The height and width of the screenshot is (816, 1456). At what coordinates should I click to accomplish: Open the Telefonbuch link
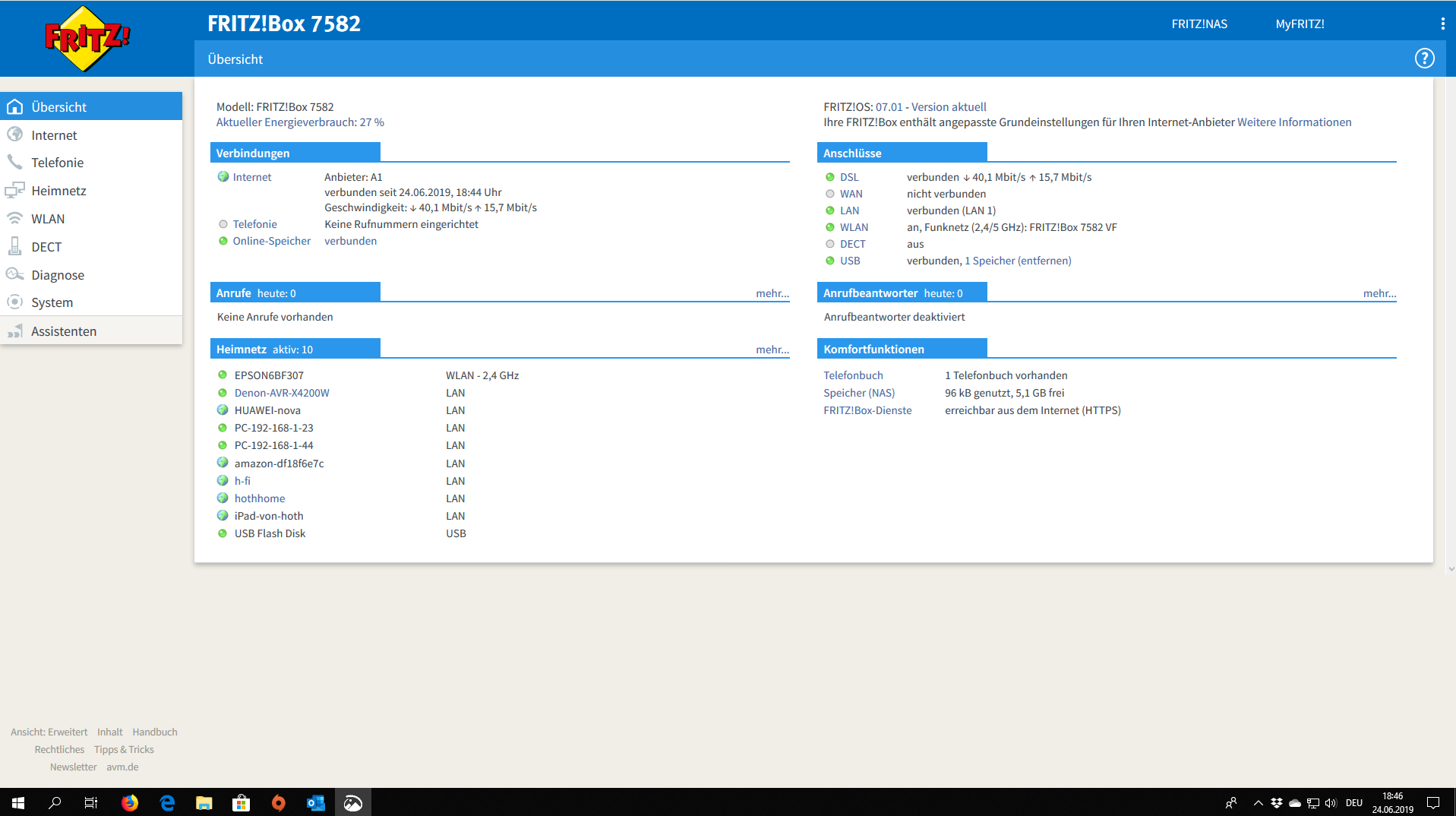853,375
